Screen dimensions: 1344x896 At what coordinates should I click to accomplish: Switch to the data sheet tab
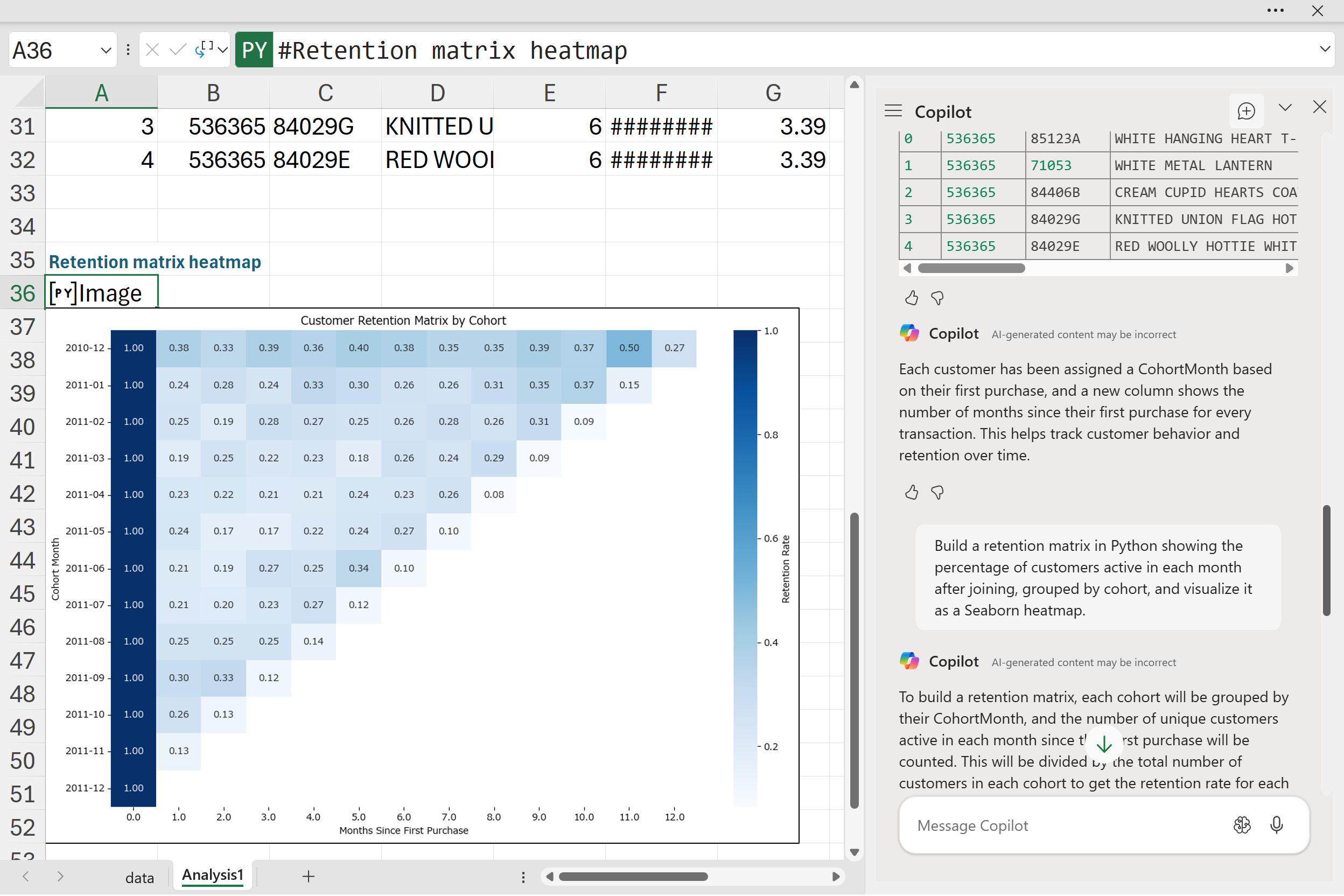(139, 877)
